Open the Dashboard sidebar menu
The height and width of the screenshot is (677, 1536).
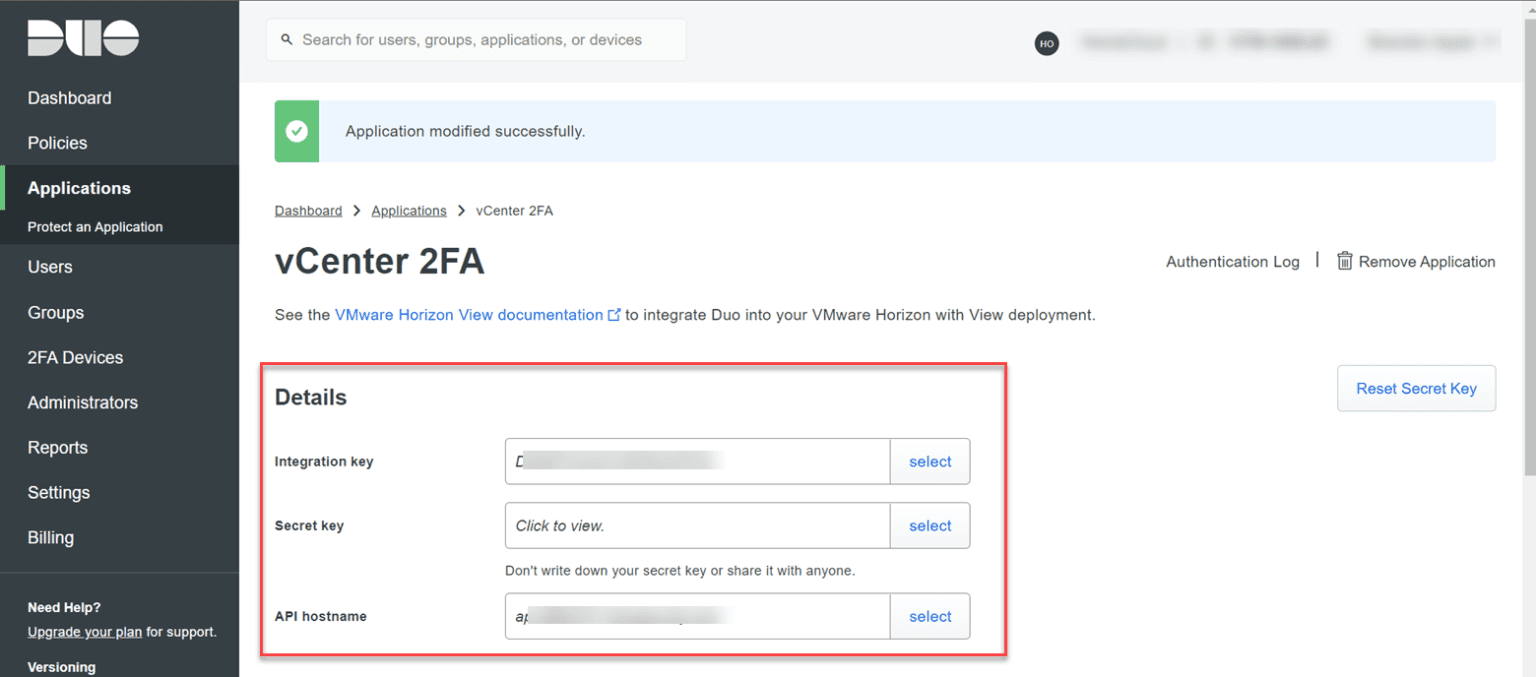69,98
